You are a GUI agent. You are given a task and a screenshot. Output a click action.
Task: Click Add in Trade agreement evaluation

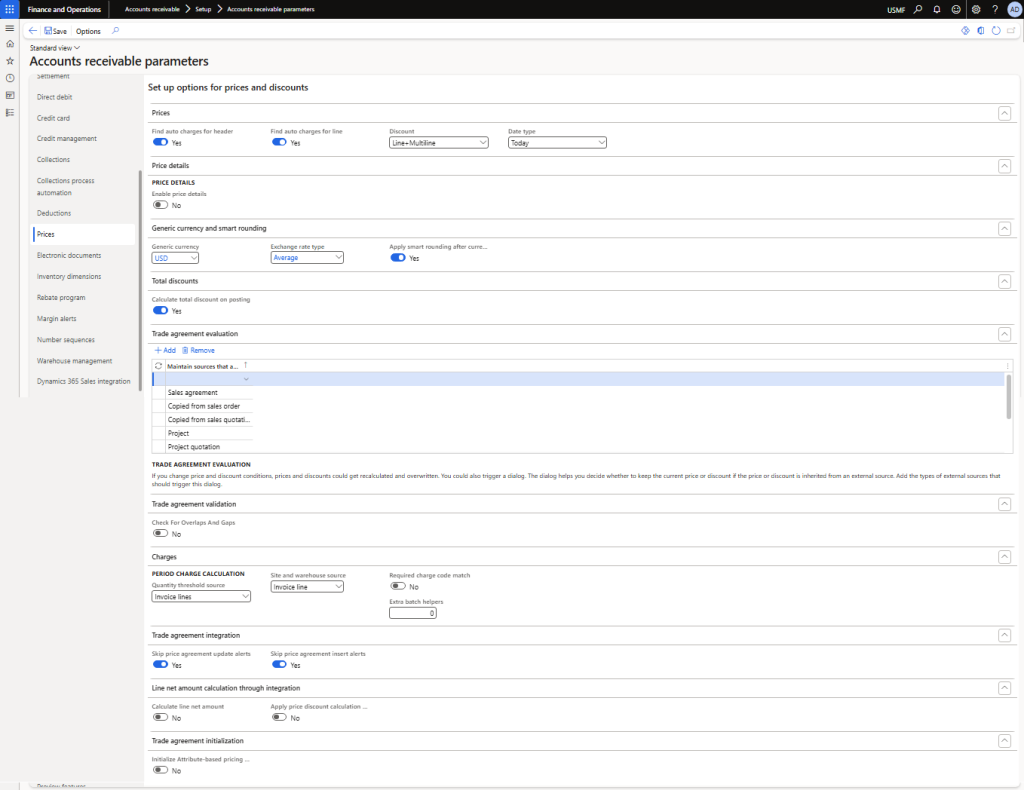[164, 350]
